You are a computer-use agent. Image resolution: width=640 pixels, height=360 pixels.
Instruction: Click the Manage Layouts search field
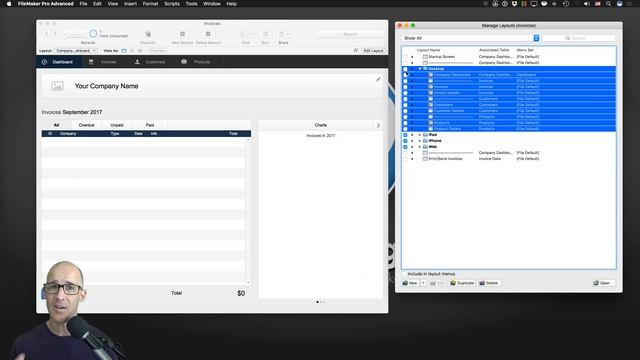(579, 38)
